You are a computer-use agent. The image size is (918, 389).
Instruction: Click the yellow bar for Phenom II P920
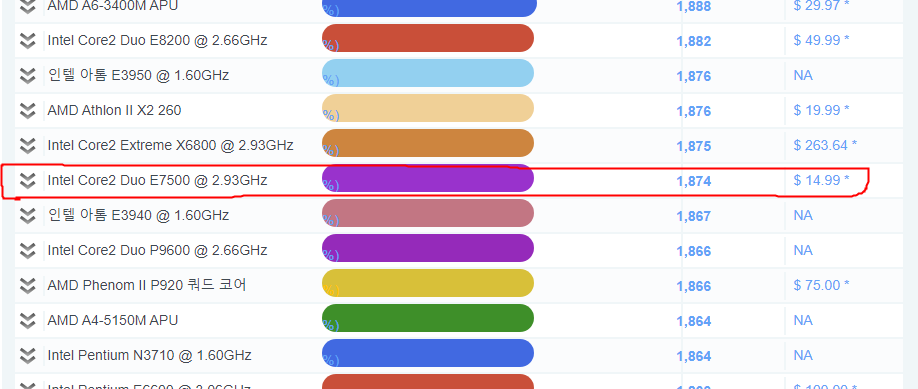point(428,283)
